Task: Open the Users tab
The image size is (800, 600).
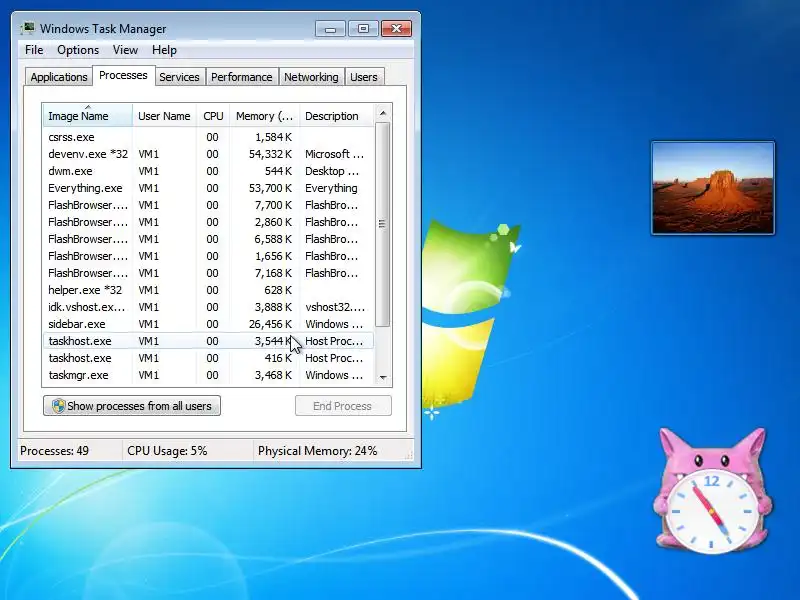Action: click(364, 77)
